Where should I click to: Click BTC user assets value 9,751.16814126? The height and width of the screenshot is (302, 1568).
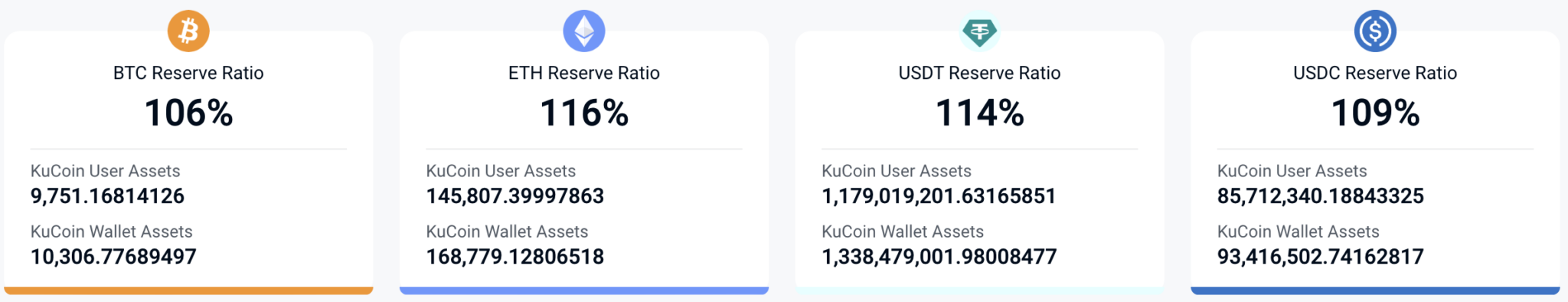[x=107, y=196]
